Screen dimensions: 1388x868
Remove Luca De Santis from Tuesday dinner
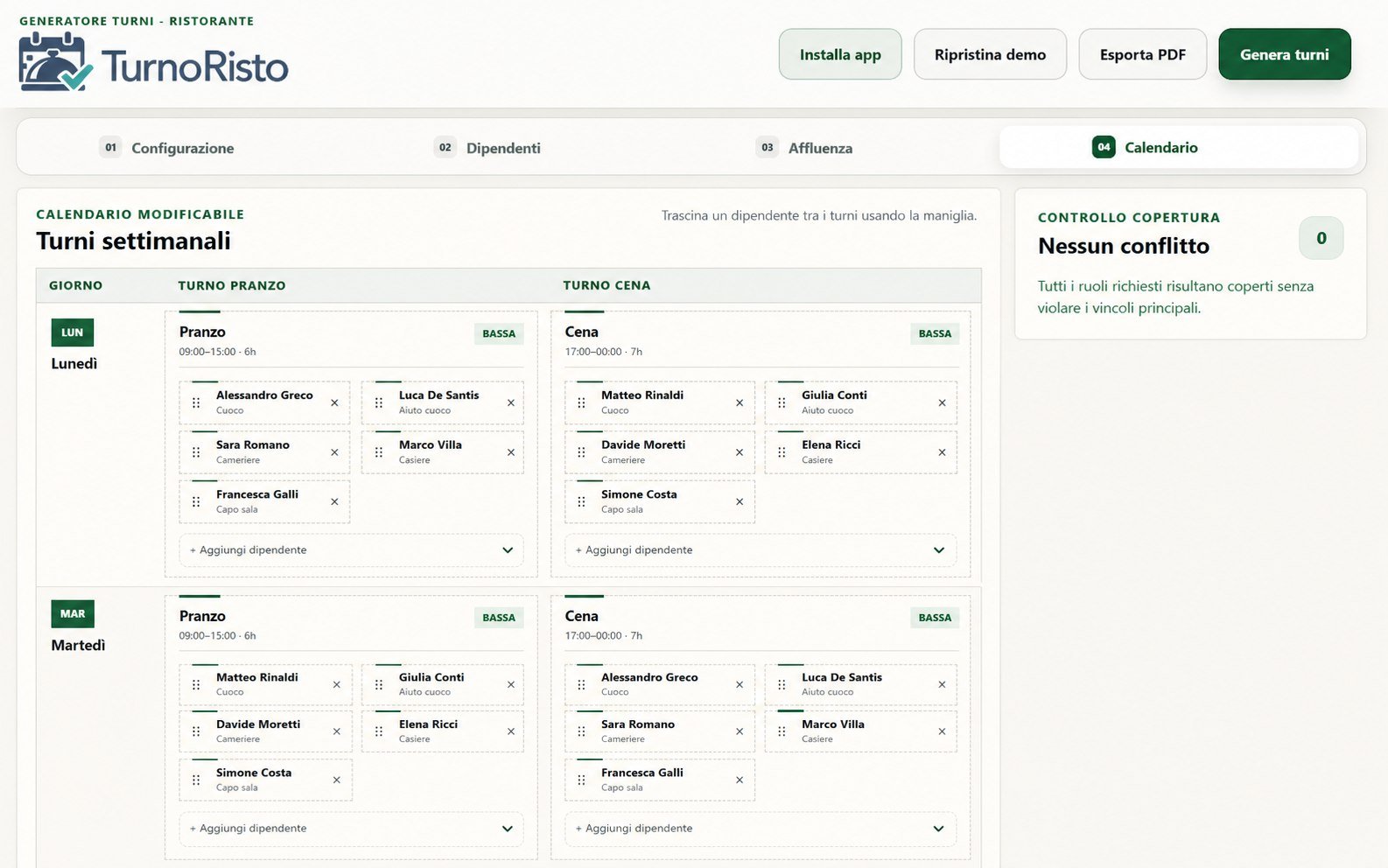coord(942,684)
